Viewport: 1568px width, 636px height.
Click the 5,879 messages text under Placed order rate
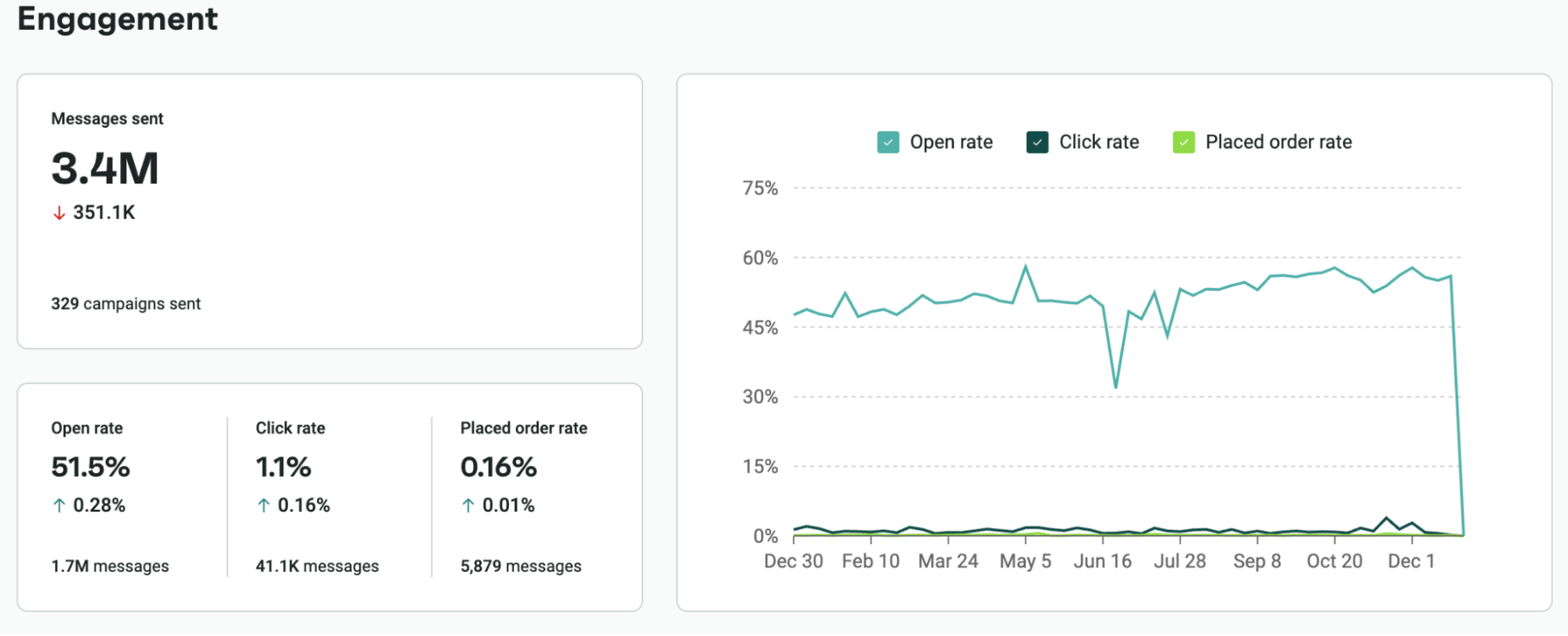tap(520, 565)
